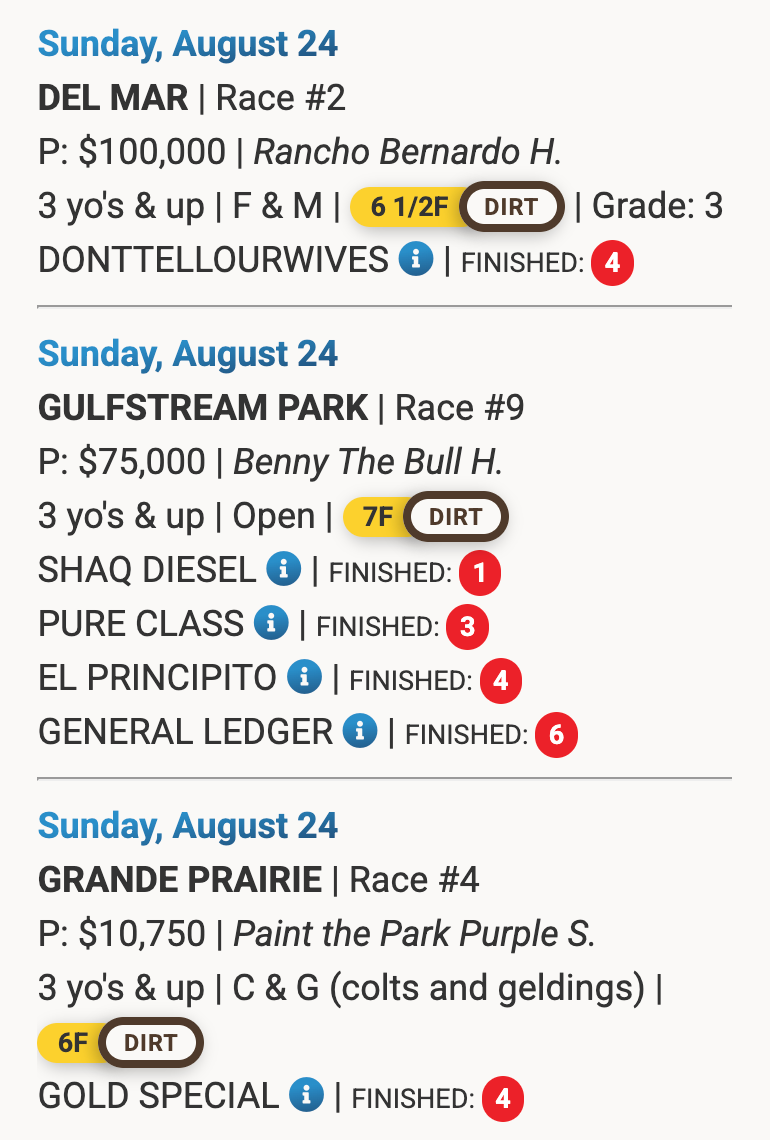
Task: Select horse name SHAQ DIESEL
Action: click(x=147, y=570)
